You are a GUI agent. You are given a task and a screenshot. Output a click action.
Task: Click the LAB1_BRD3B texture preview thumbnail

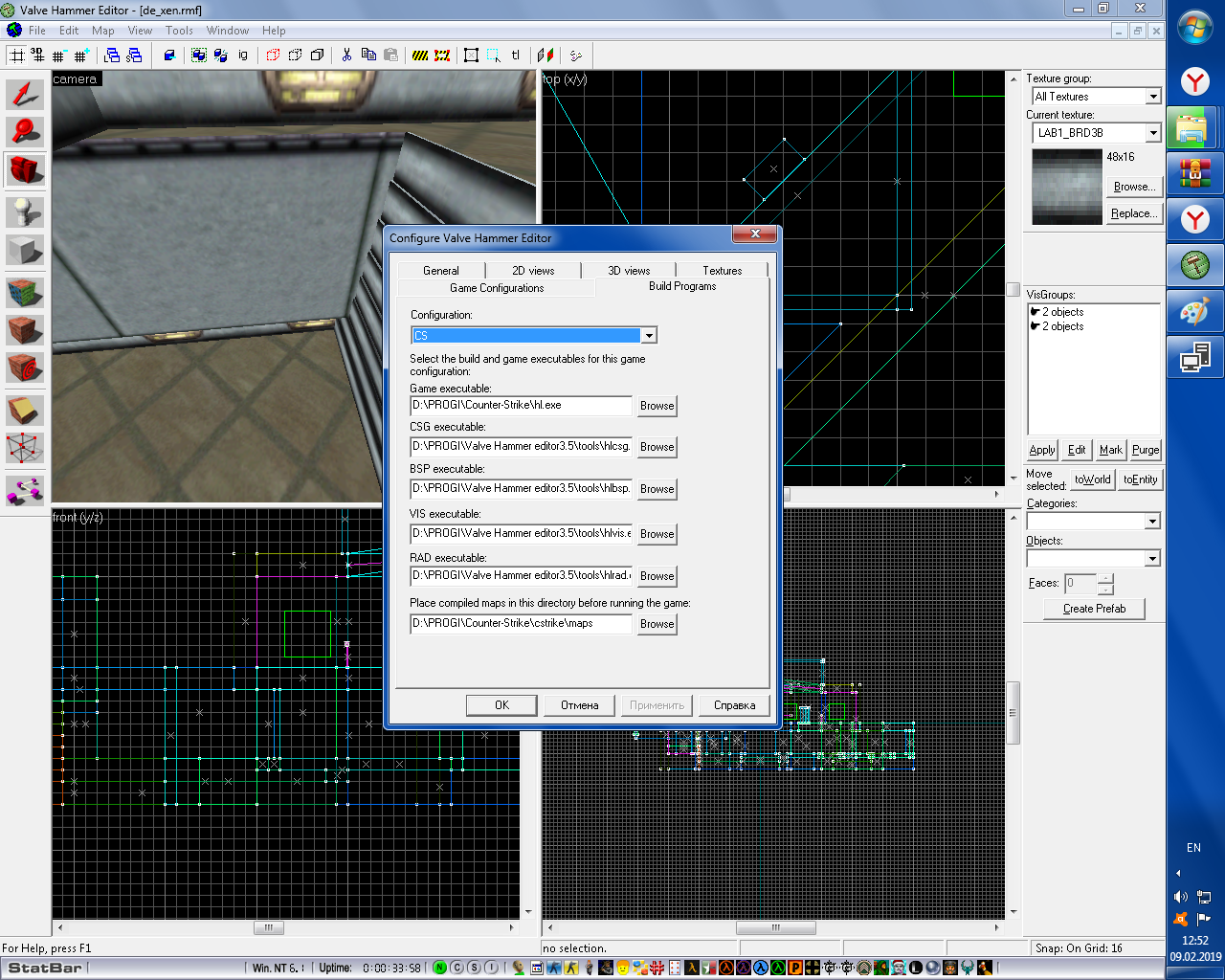1067,187
